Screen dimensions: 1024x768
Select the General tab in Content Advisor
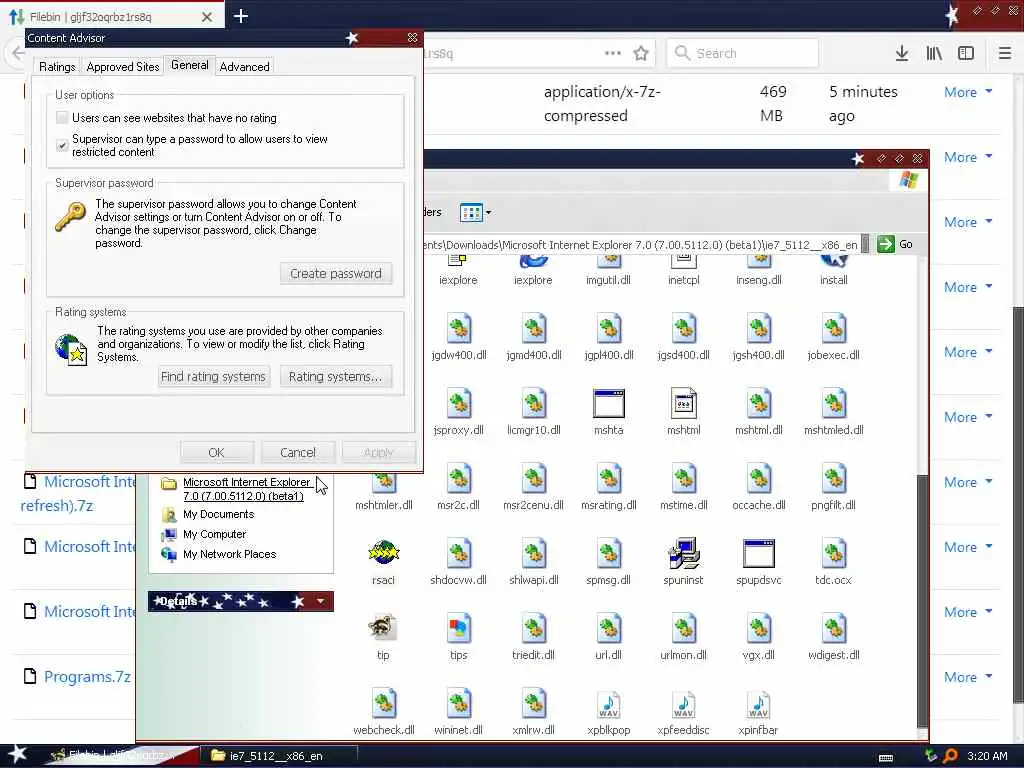coord(189,65)
